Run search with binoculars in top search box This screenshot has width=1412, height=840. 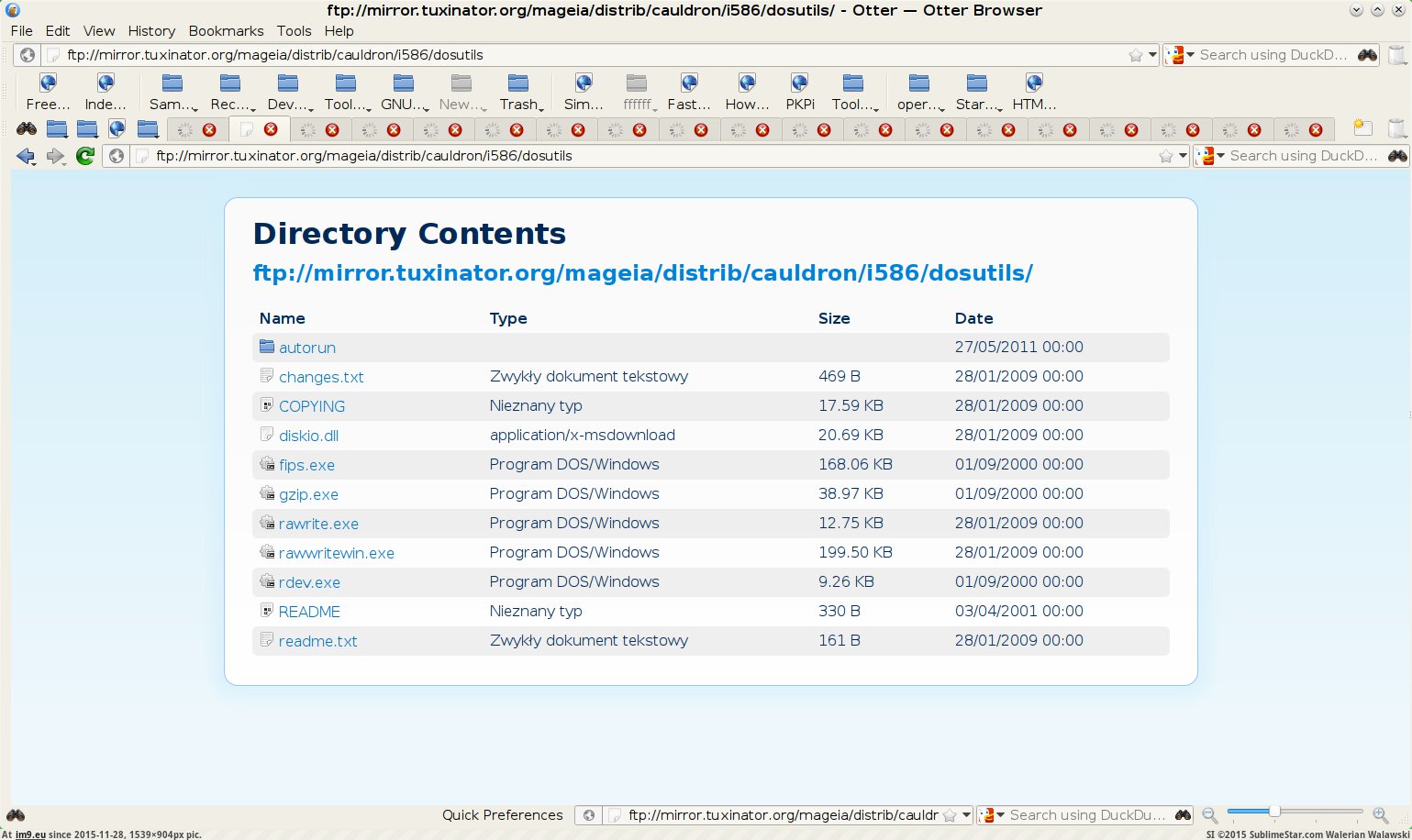click(1367, 55)
